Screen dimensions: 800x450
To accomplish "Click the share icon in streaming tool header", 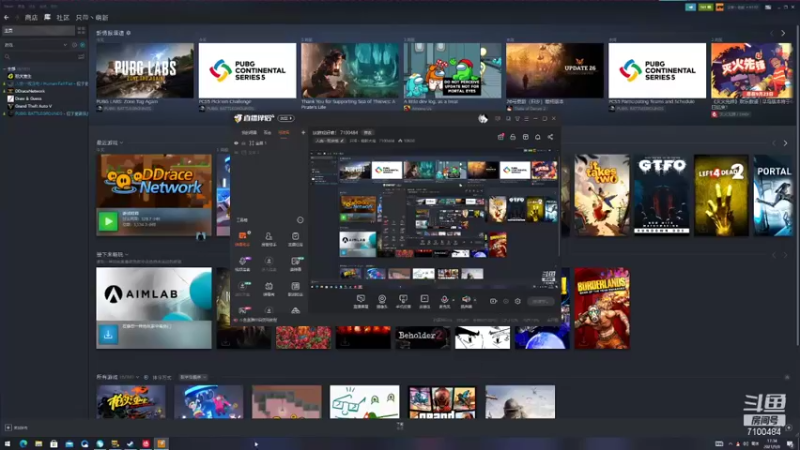I will tap(550, 137).
